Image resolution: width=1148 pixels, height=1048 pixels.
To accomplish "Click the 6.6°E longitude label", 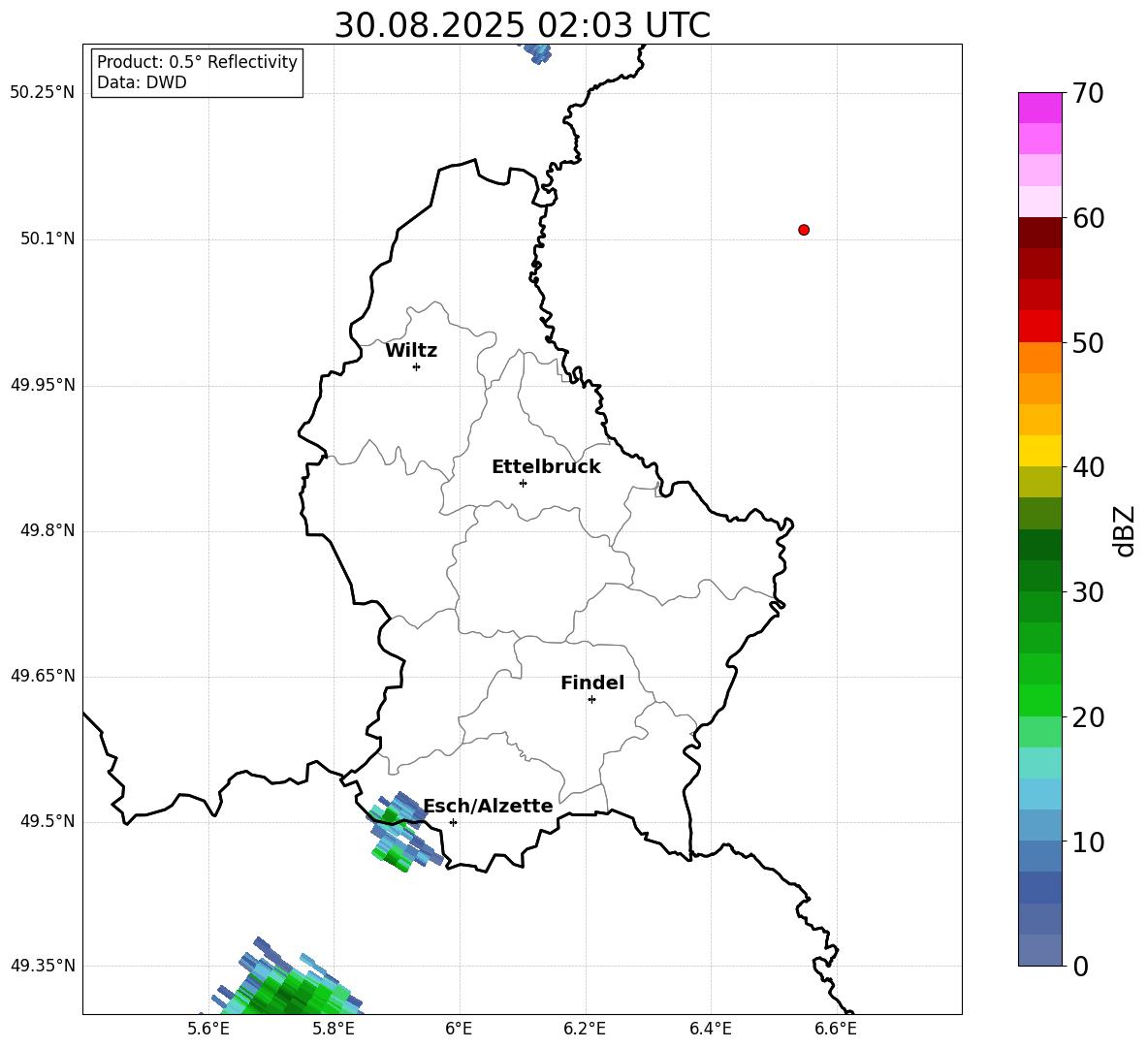I will pos(836,1029).
